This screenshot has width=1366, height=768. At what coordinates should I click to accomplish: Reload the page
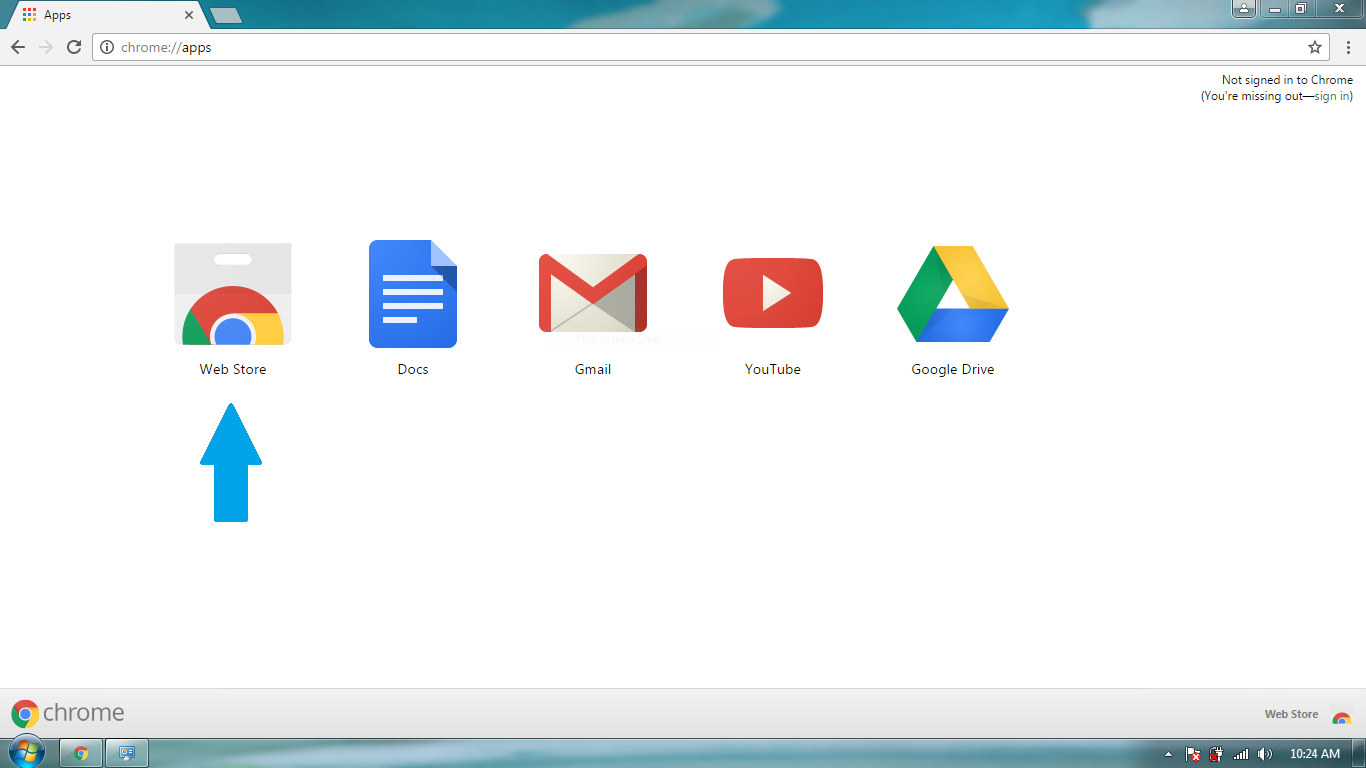point(74,47)
